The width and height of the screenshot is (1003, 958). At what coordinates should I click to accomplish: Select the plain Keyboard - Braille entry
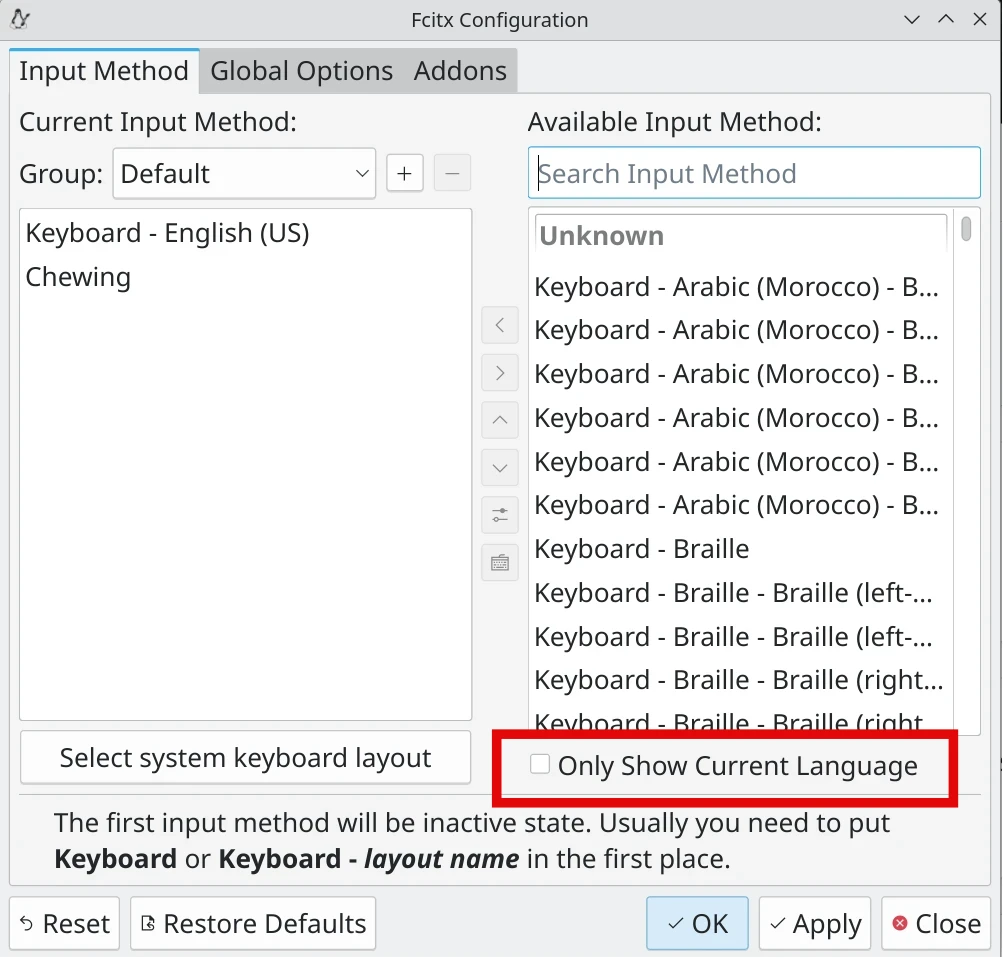coord(740,549)
